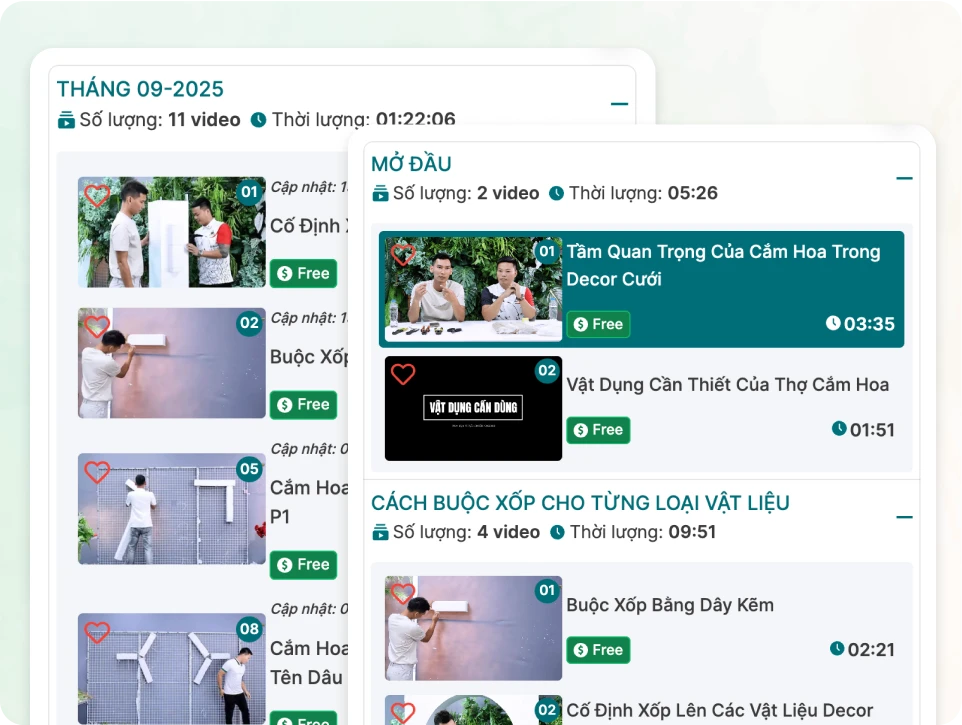Toggle heart on Buộc Xốp Bằng Dây Kẽm

click(403, 594)
